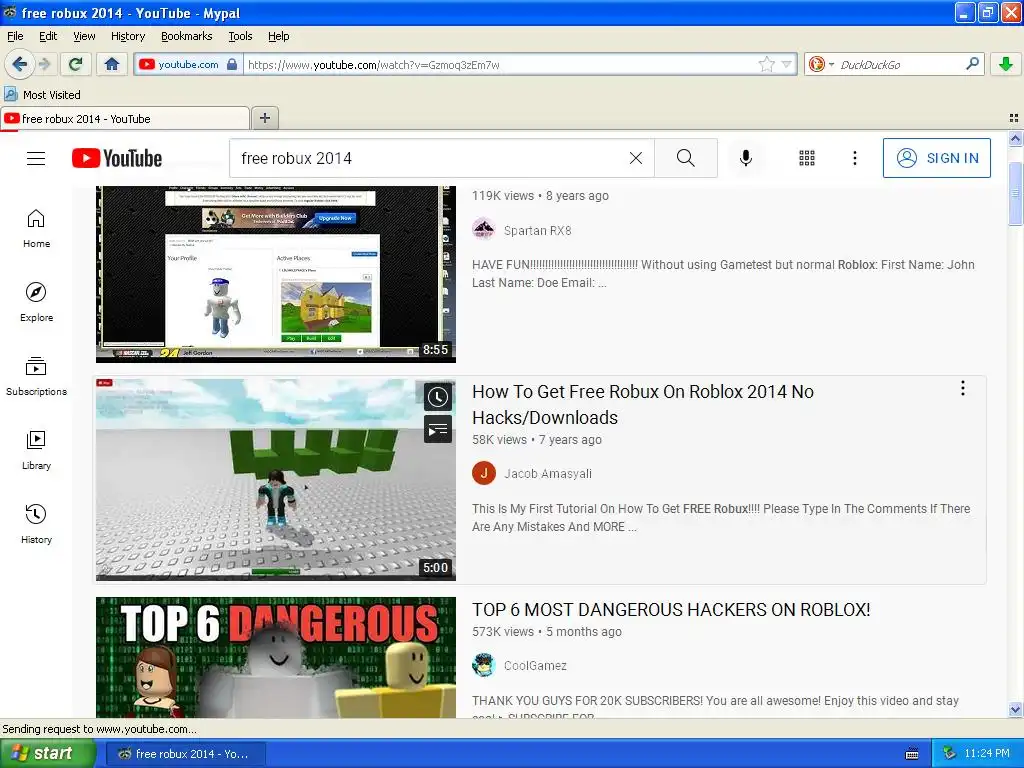Open the Tools menu
The height and width of the screenshot is (768, 1024).
point(240,36)
